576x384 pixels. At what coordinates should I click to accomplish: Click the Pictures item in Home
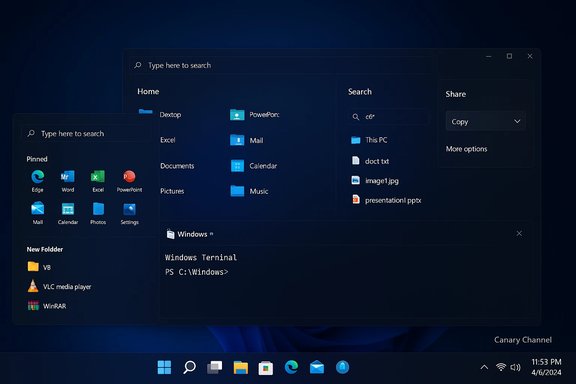pos(172,191)
